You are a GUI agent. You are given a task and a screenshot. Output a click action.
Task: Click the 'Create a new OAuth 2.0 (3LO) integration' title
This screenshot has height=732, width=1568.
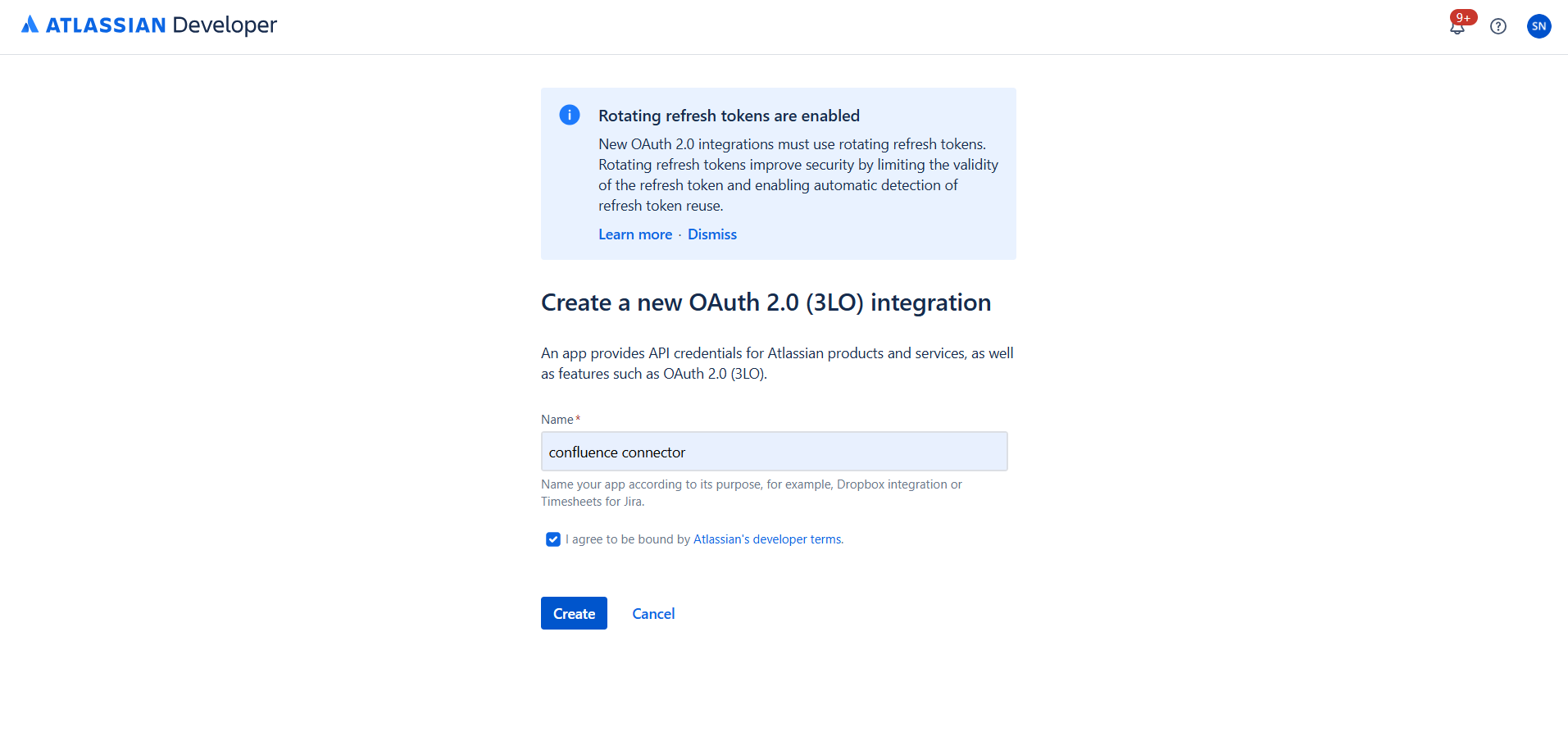pyautogui.click(x=766, y=302)
